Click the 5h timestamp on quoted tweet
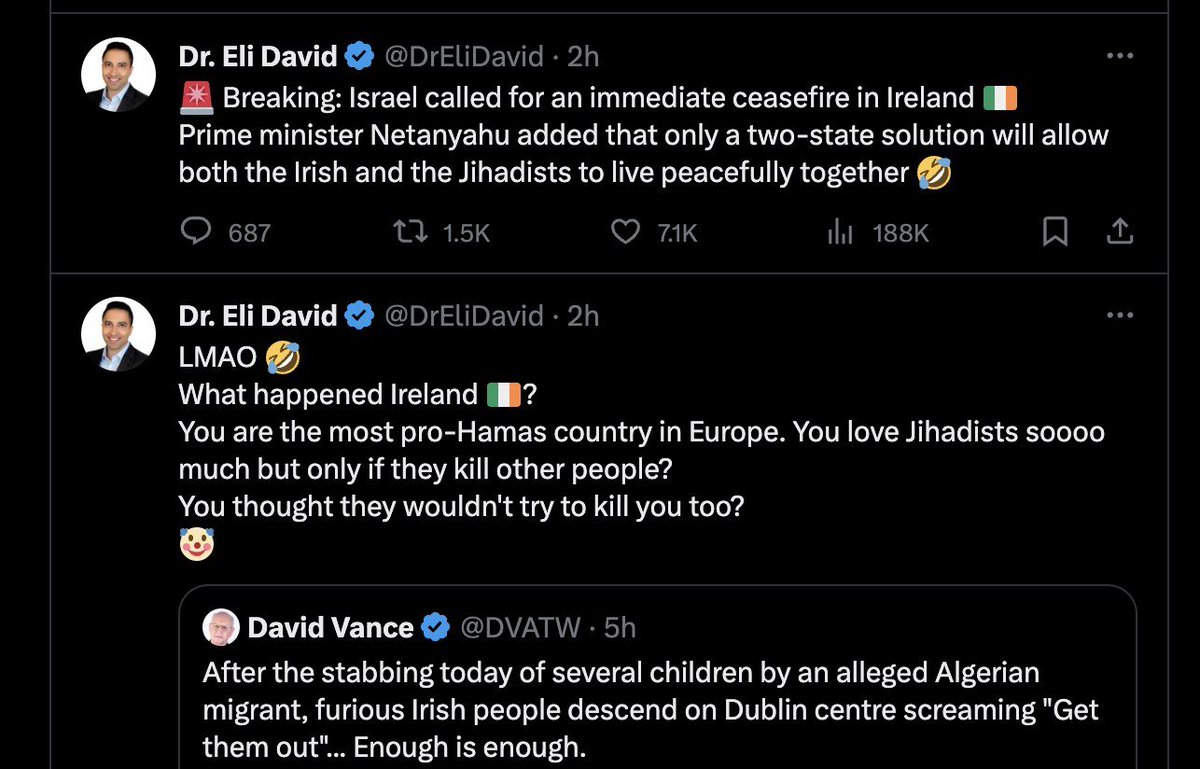Image resolution: width=1200 pixels, height=769 pixels. [x=621, y=627]
